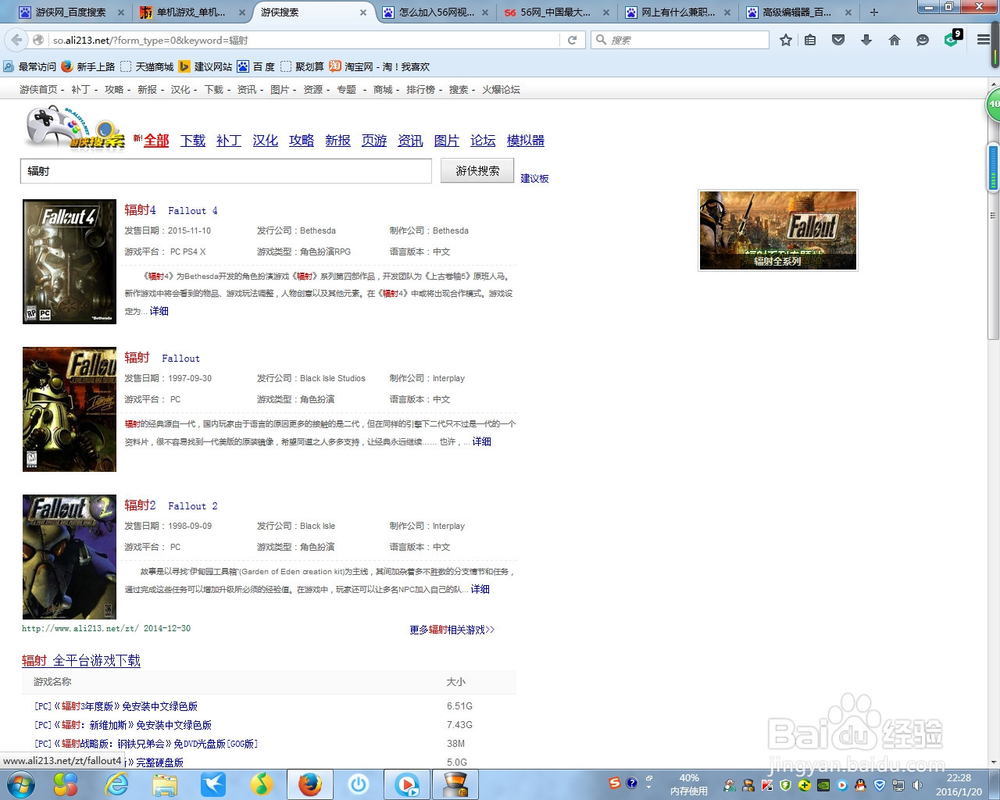Open the file explorer taskbar icon

pos(165,784)
